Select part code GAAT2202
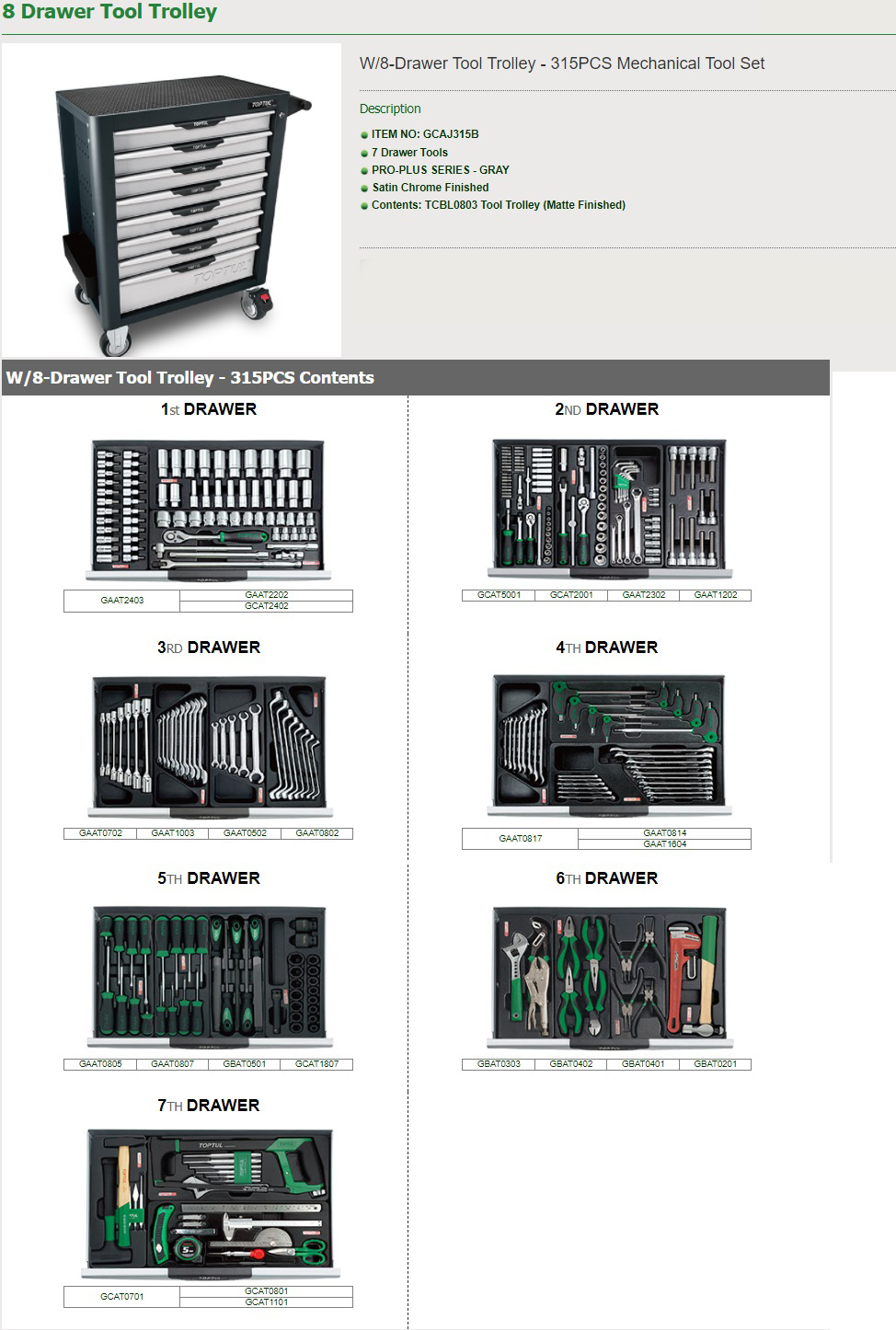 pyautogui.click(x=267, y=595)
